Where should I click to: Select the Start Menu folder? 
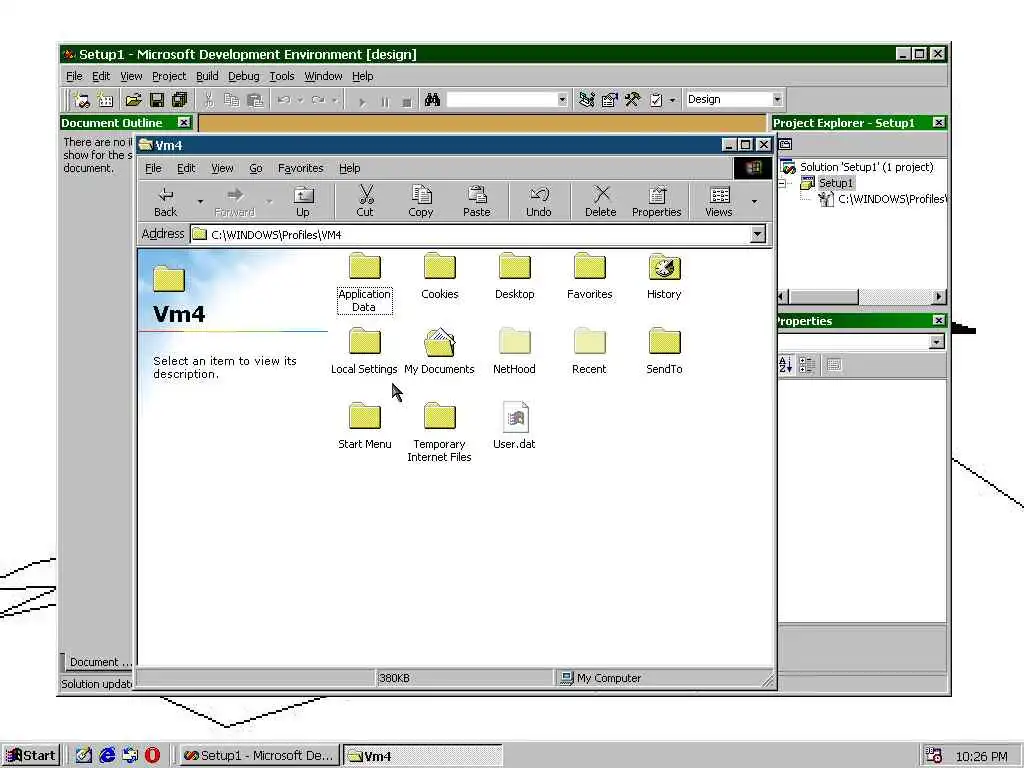click(x=364, y=426)
